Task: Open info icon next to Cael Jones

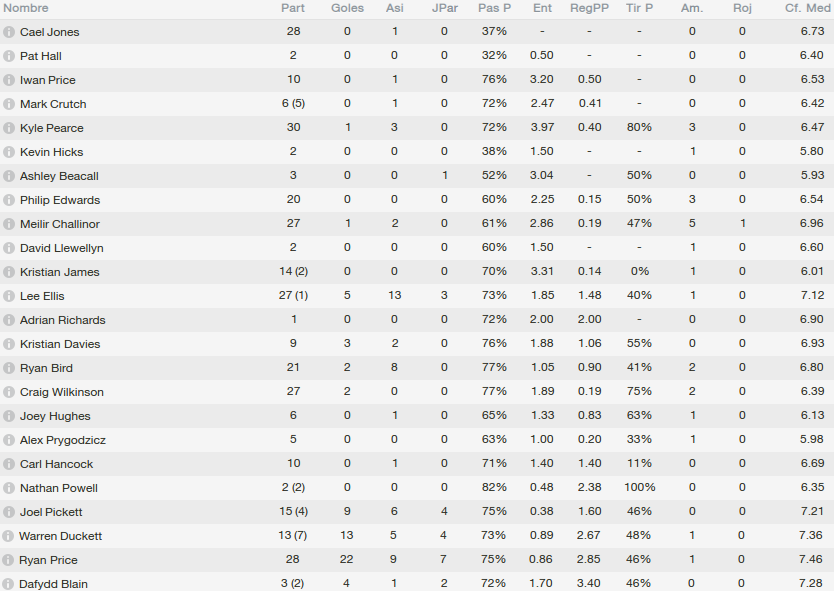Action: click(x=9, y=32)
